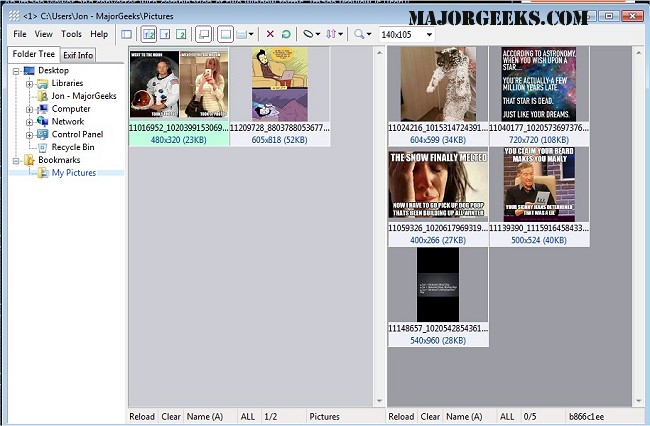This screenshot has width=650, height=426.
Task: Select the astronomy star quote thumbnail
Action: point(539,84)
